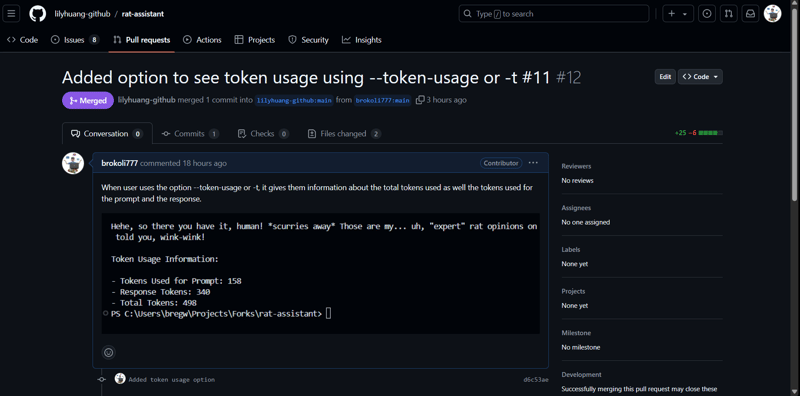Screen dimensions: 800x396
Task: Click the brokoli777 author avatar
Action: (73, 163)
